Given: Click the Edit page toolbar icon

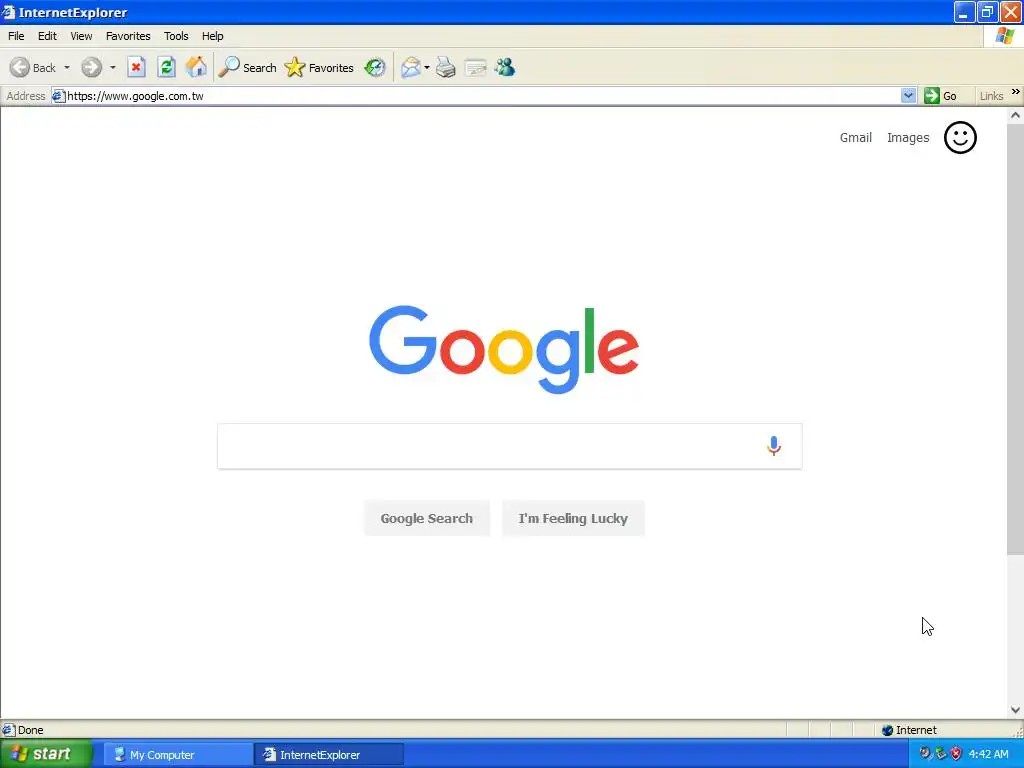Looking at the screenshot, I should pyautogui.click(x=475, y=67).
